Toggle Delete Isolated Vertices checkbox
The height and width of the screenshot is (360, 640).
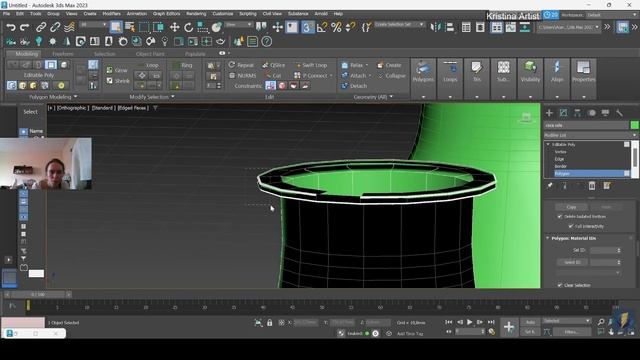[560, 217]
